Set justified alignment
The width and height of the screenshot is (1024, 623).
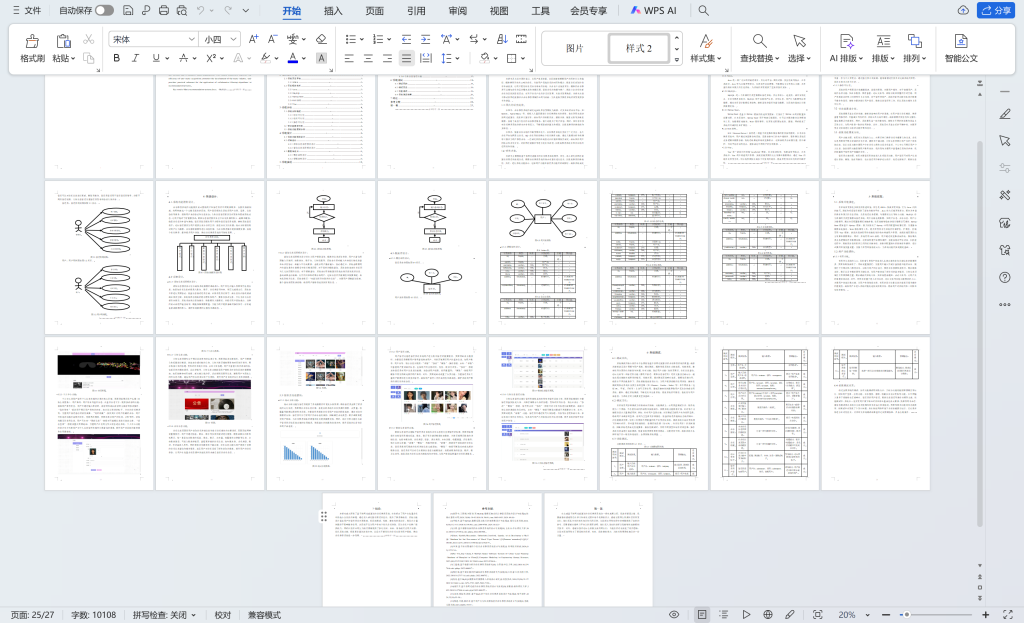point(406,58)
